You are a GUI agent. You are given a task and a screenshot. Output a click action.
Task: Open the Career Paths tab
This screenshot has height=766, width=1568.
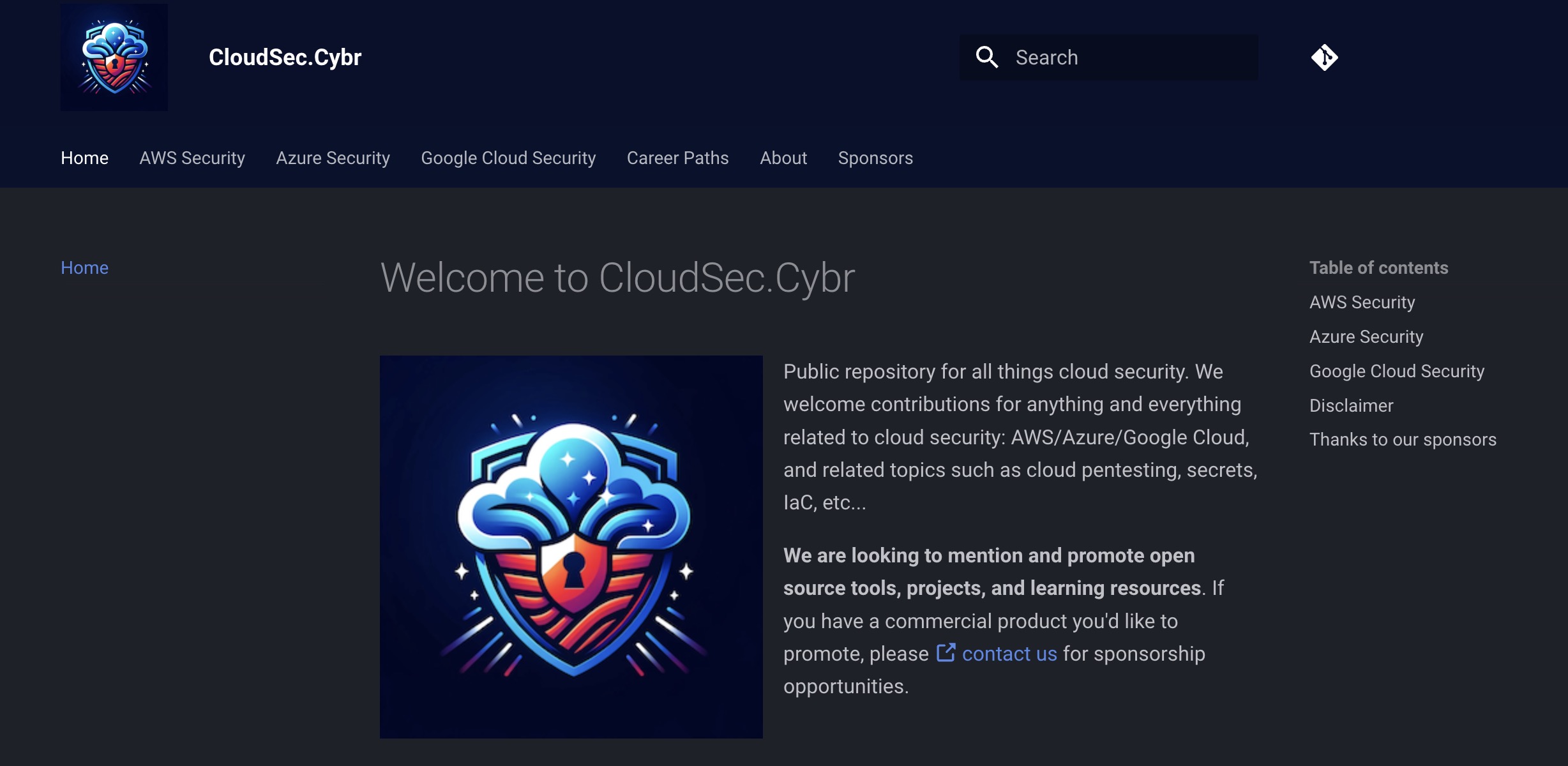point(677,158)
